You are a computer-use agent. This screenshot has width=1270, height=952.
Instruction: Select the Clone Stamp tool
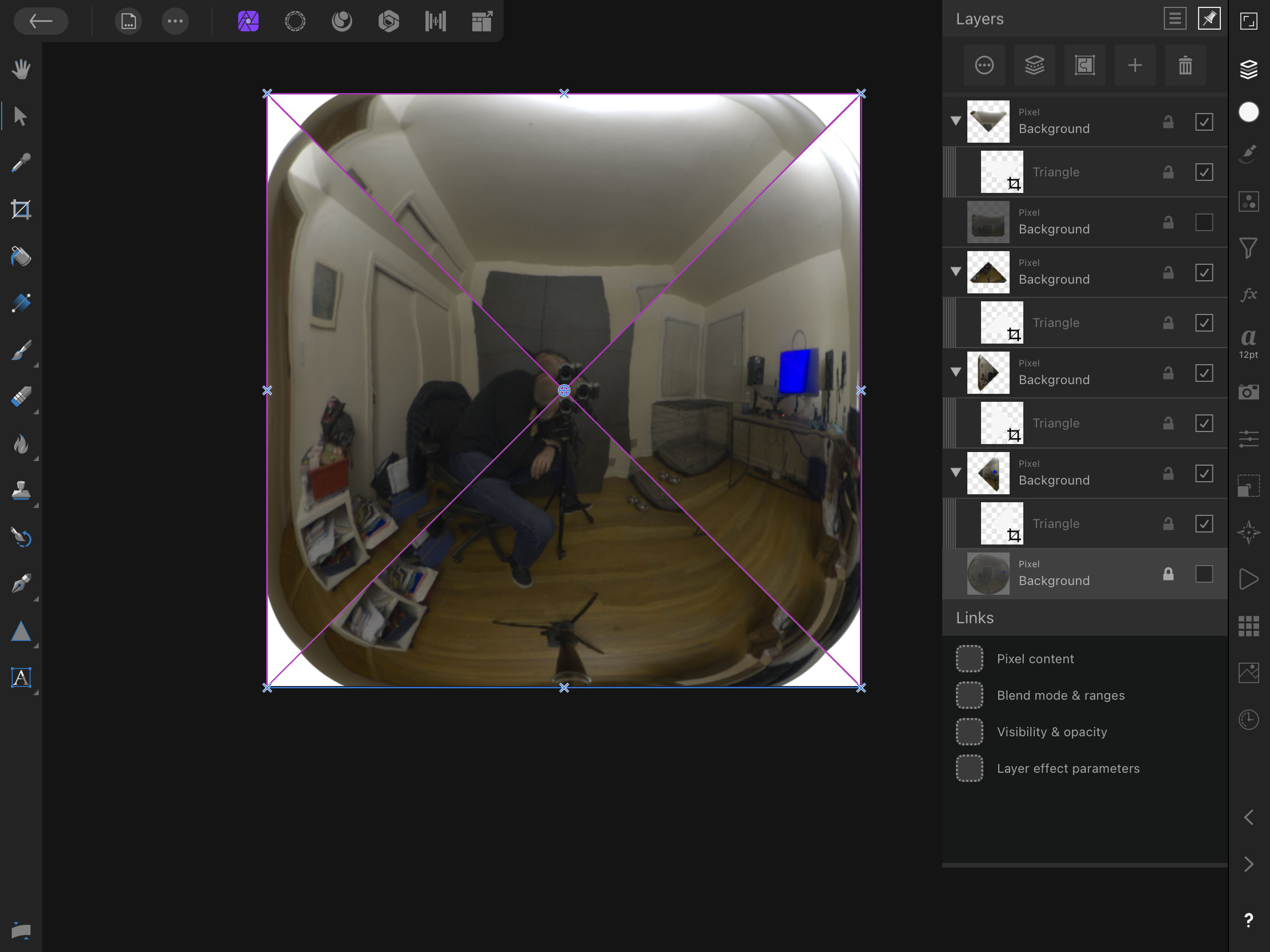pos(21,491)
